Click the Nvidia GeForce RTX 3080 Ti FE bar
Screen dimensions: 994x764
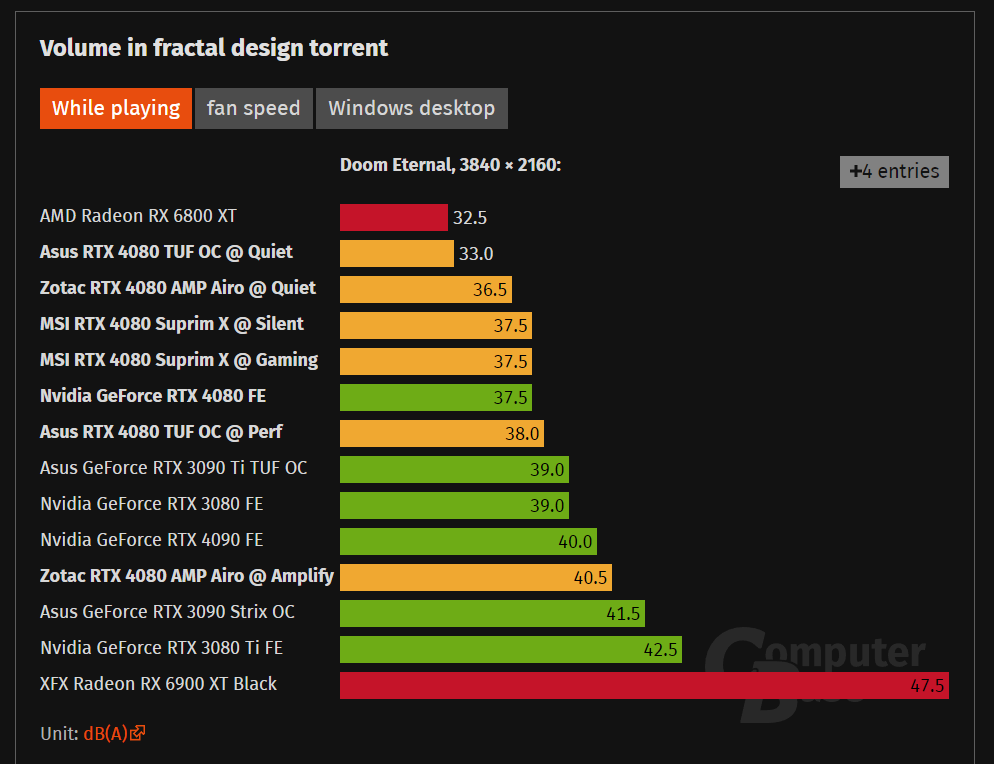510,649
